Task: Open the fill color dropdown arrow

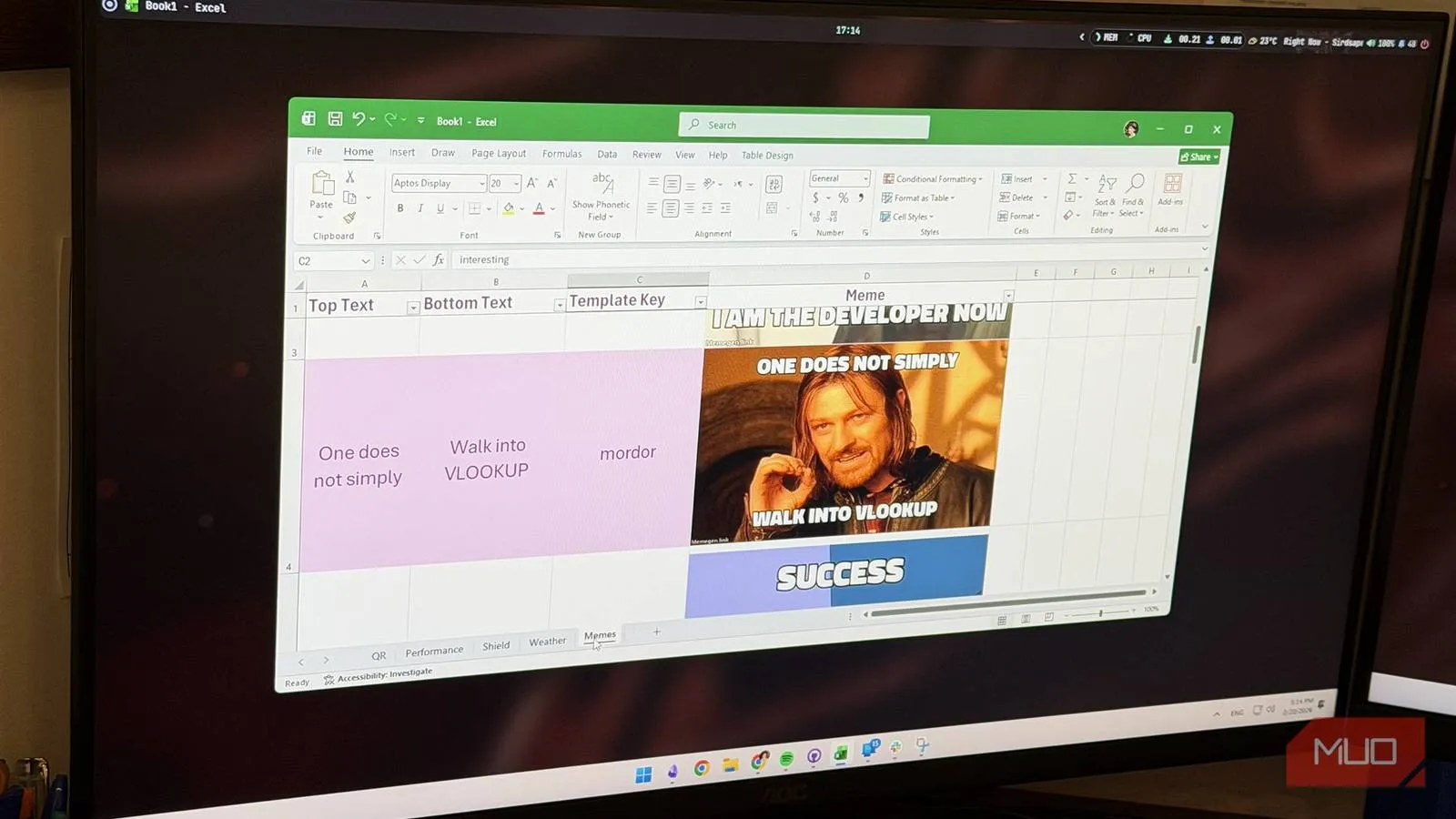Action: [x=521, y=209]
